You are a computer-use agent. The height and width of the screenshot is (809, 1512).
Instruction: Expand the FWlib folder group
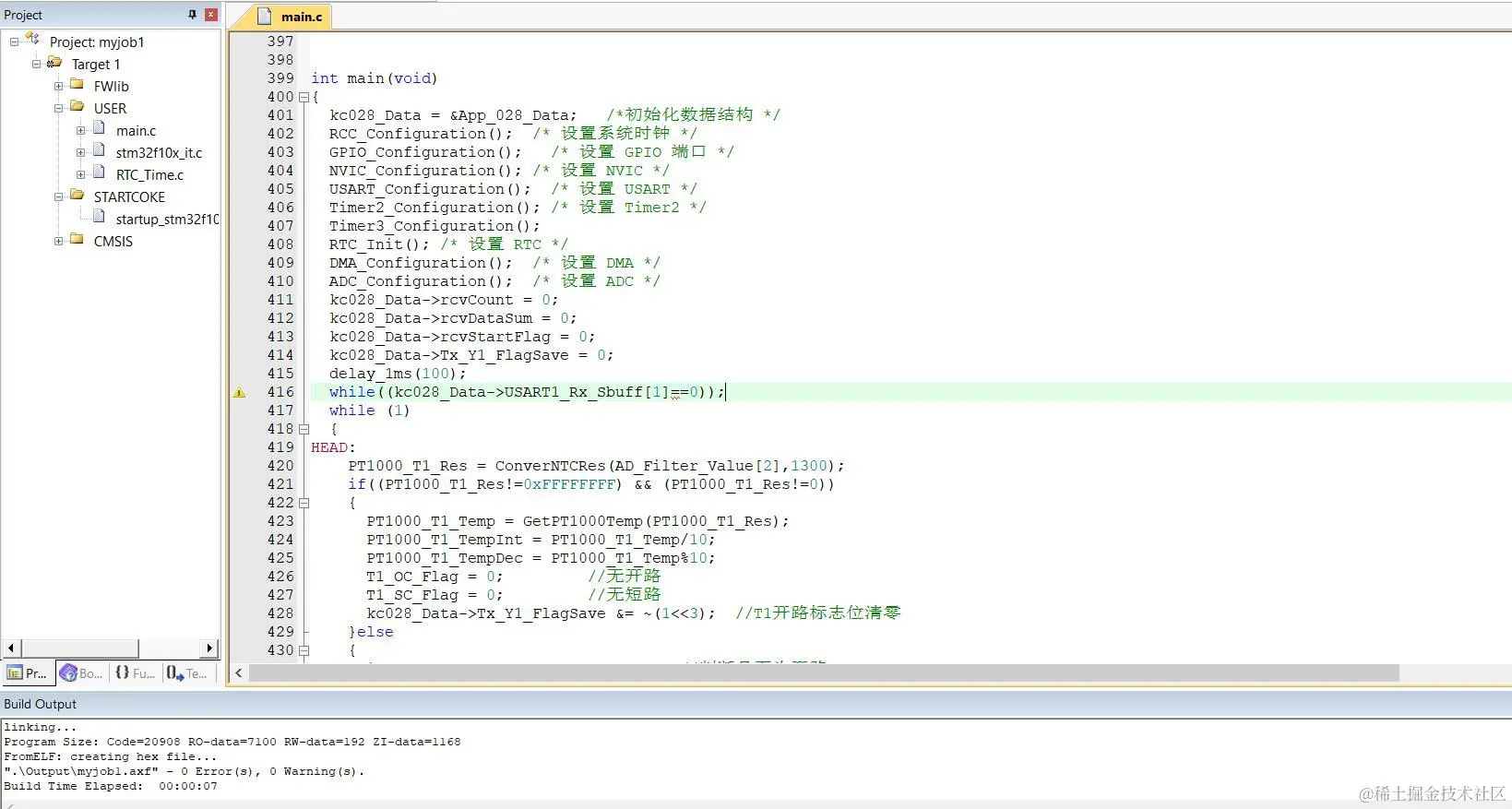[x=58, y=86]
